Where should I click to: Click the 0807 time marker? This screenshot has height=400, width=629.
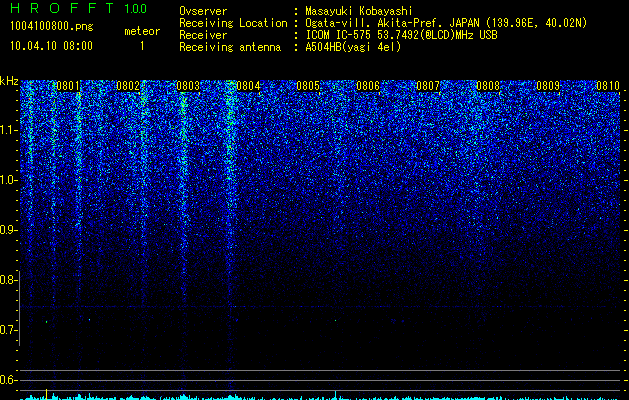428,86
